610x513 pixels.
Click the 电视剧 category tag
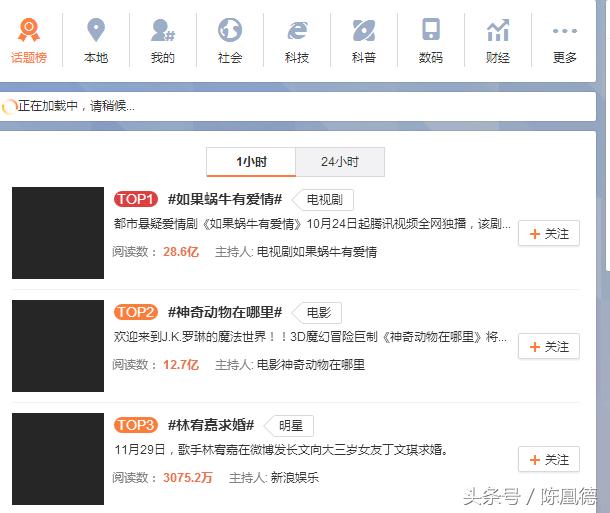click(x=323, y=200)
